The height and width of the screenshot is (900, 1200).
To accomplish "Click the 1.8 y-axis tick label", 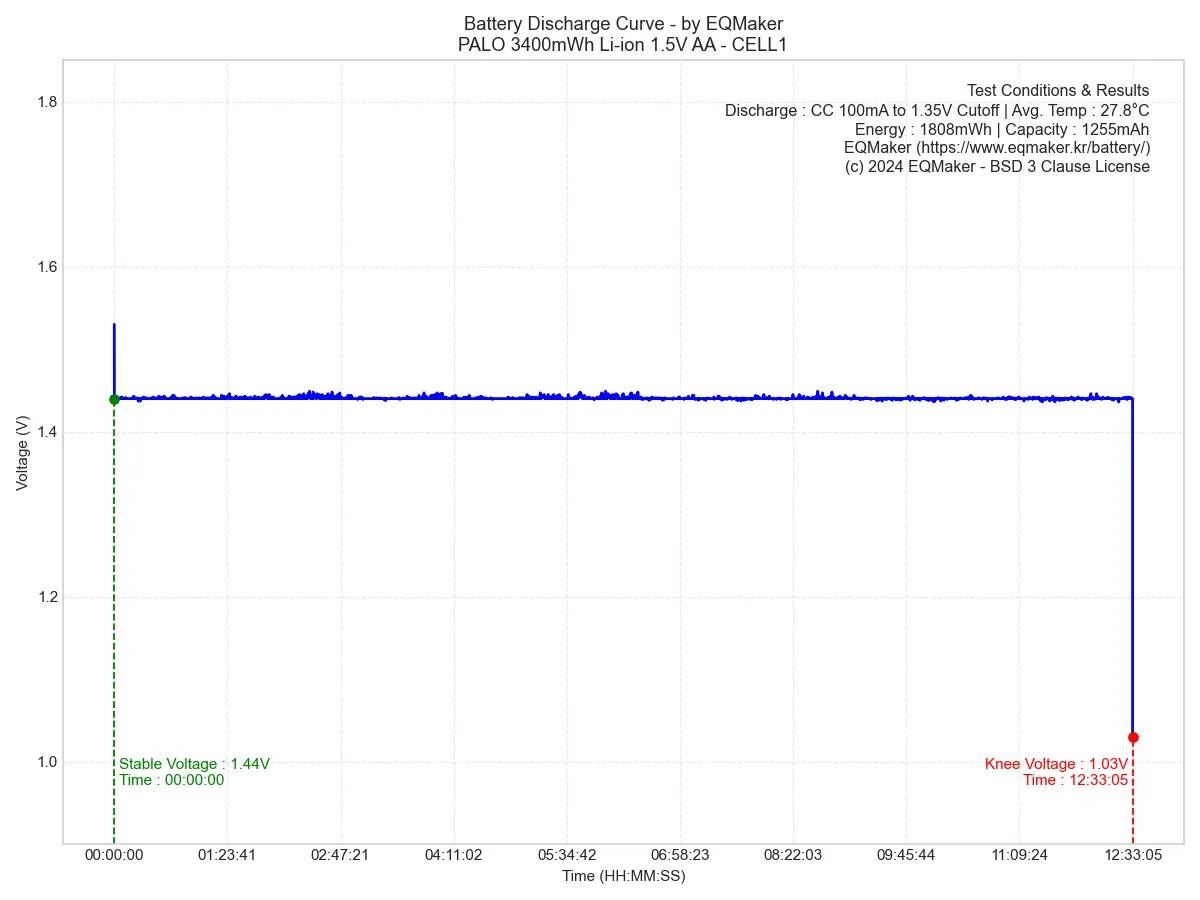I will [x=47, y=102].
